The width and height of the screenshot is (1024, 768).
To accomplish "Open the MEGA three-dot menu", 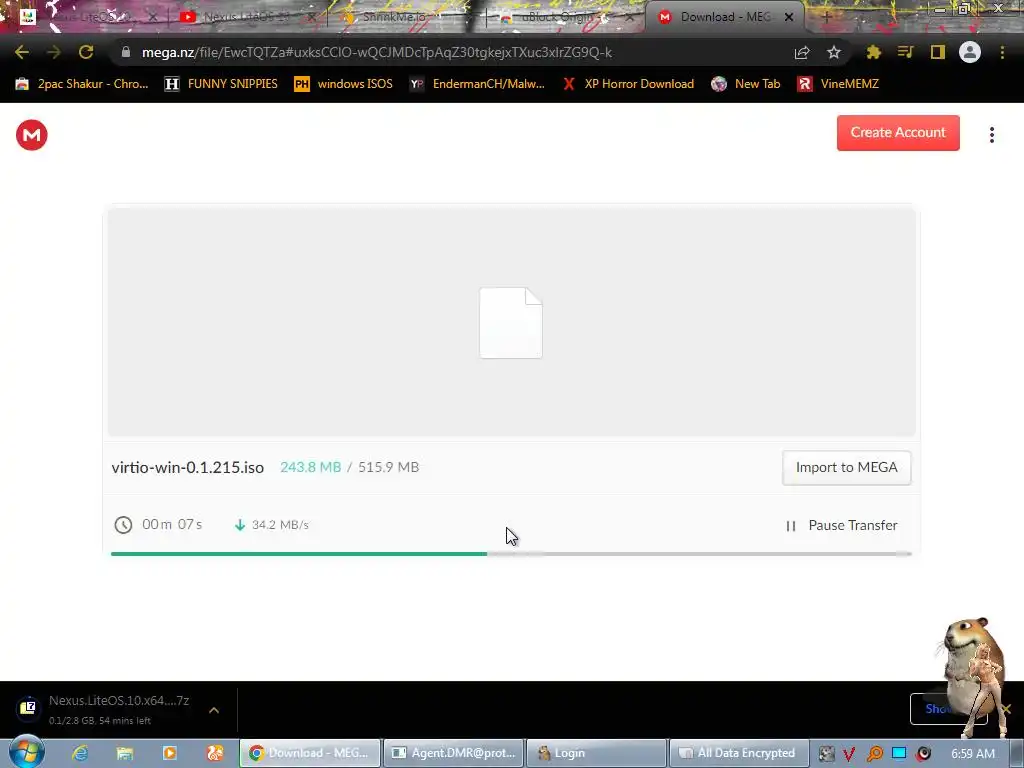I will 991,135.
